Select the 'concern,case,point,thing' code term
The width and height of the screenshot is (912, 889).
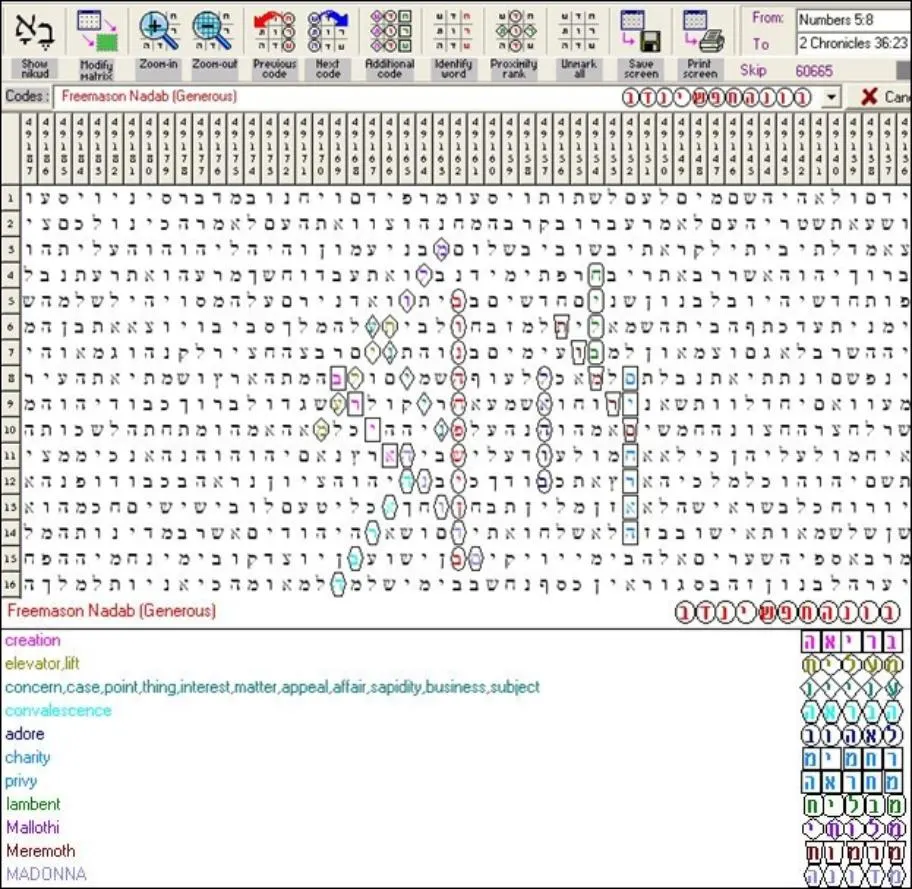tap(272, 687)
